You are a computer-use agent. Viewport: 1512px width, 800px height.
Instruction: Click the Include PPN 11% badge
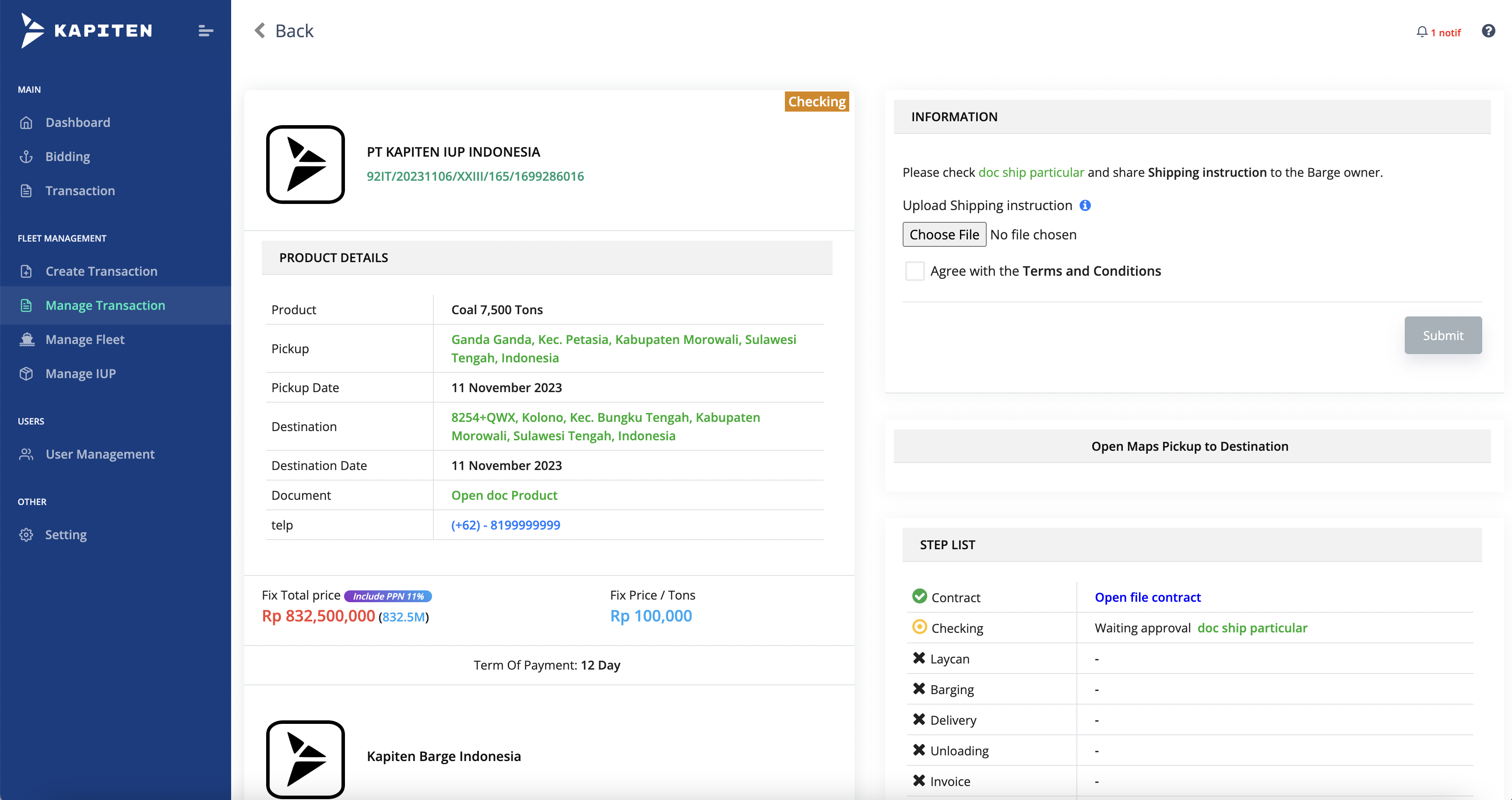tap(388, 596)
